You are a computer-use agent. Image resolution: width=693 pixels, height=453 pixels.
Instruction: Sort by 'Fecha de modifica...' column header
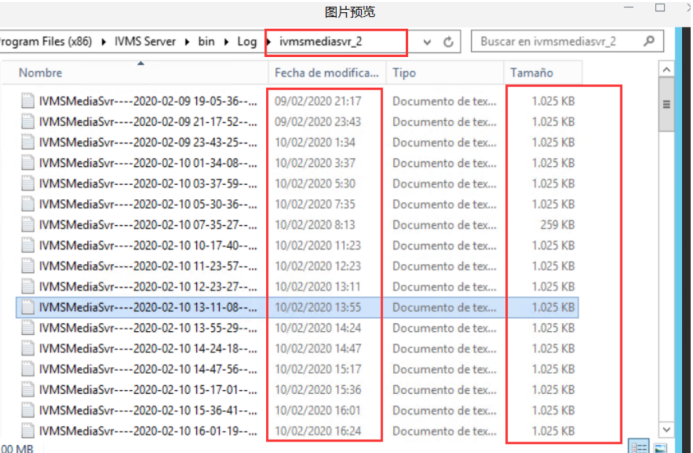point(327,72)
